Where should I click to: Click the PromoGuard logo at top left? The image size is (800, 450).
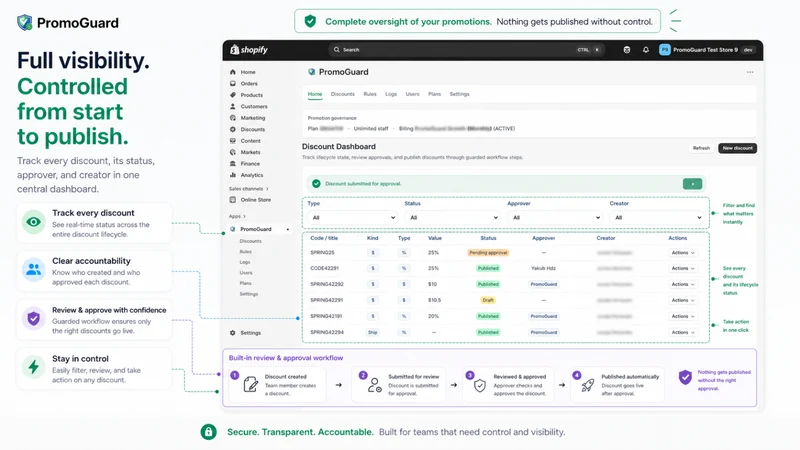click(68, 22)
